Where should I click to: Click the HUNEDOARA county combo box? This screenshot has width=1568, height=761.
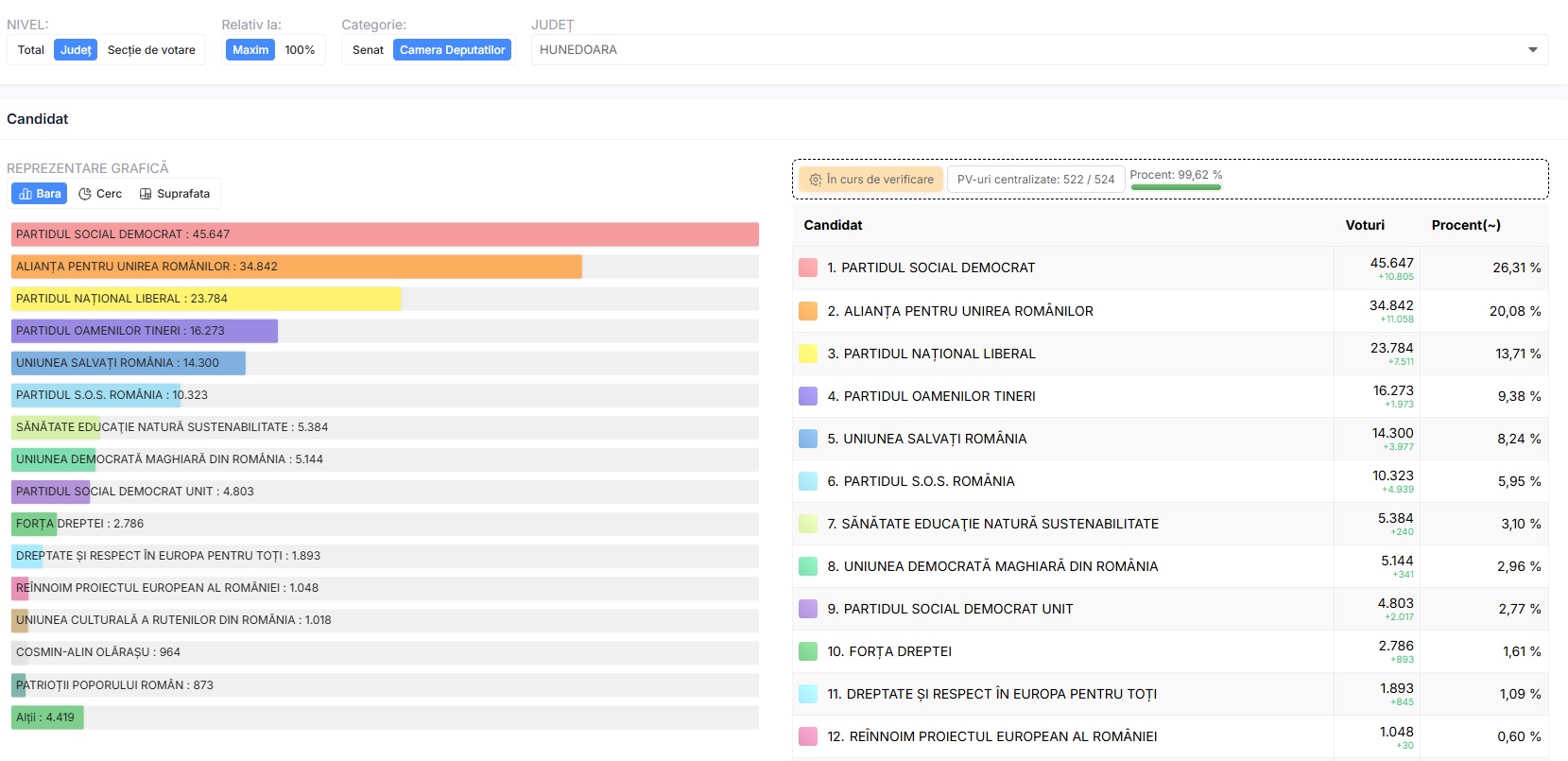(x=1030, y=50)
